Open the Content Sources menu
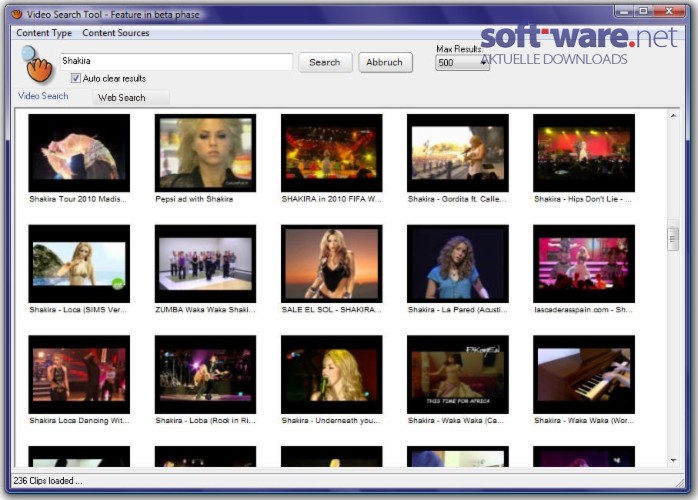The width and height of the screenshot is (698, 500). pyautogui.click(x=115, y=33)
